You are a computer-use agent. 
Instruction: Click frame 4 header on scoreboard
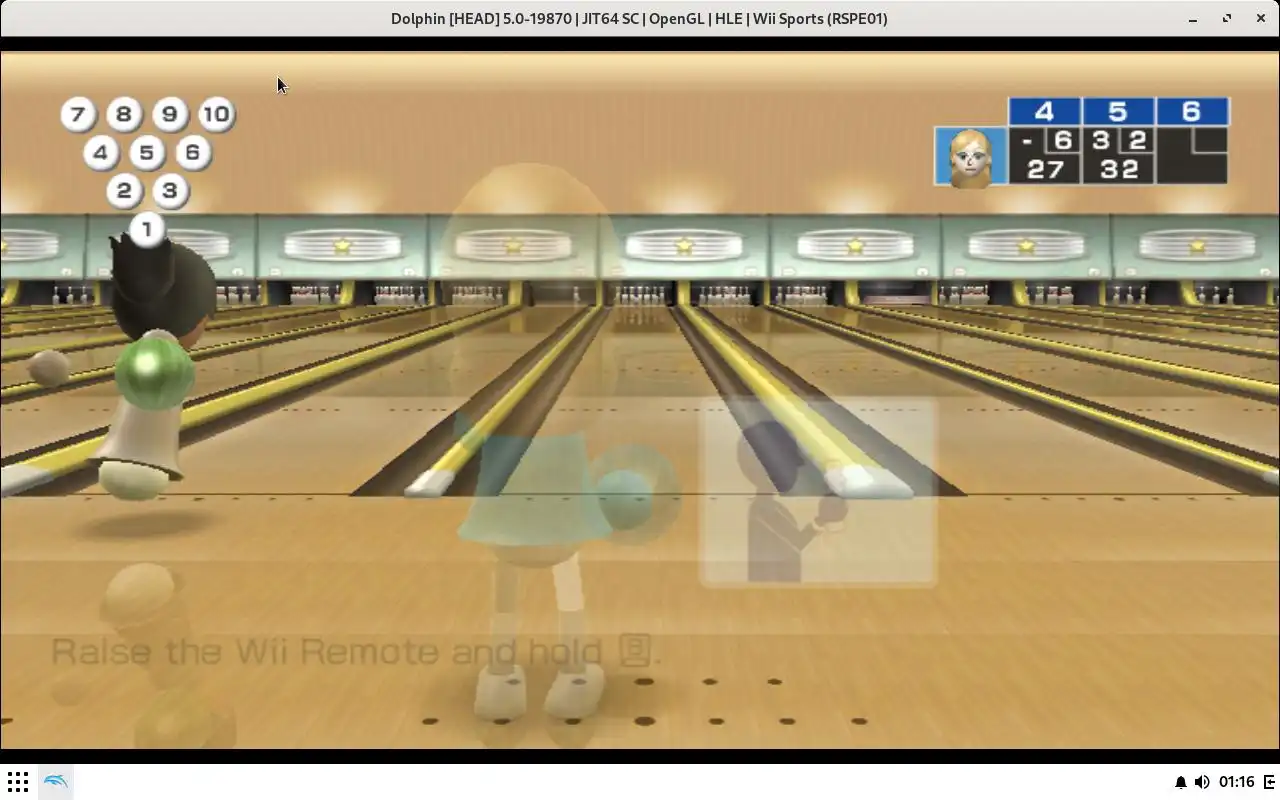tap(1044, 111)
